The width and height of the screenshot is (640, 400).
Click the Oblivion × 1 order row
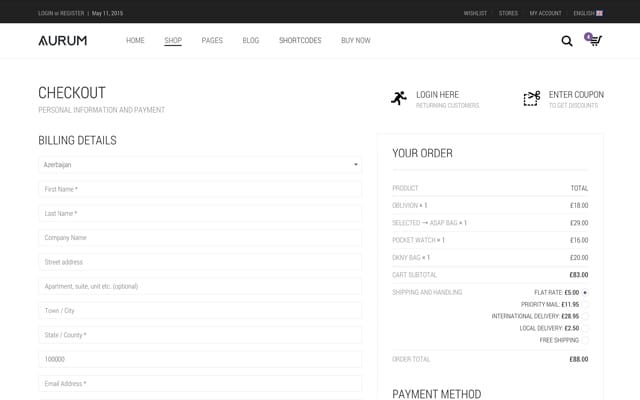click(x=490, y=205)
